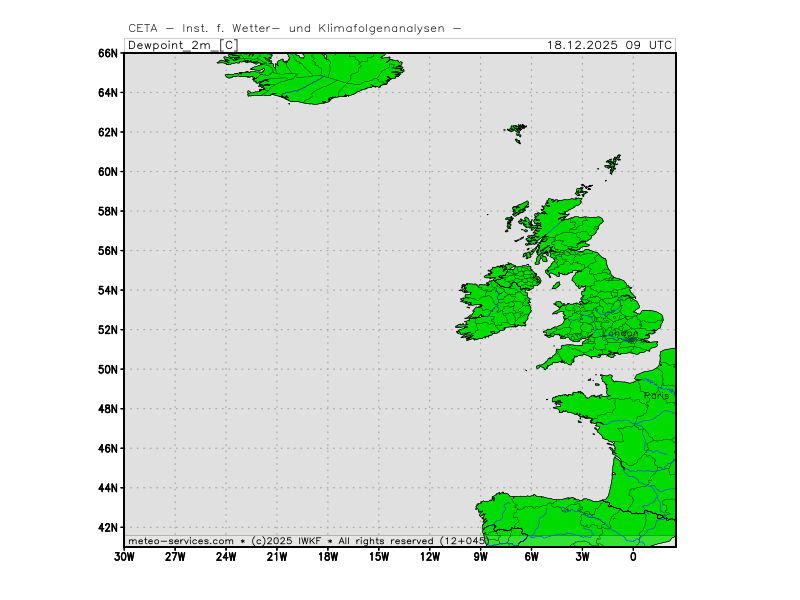Click the 0 longitude axis label

[633, 557]
